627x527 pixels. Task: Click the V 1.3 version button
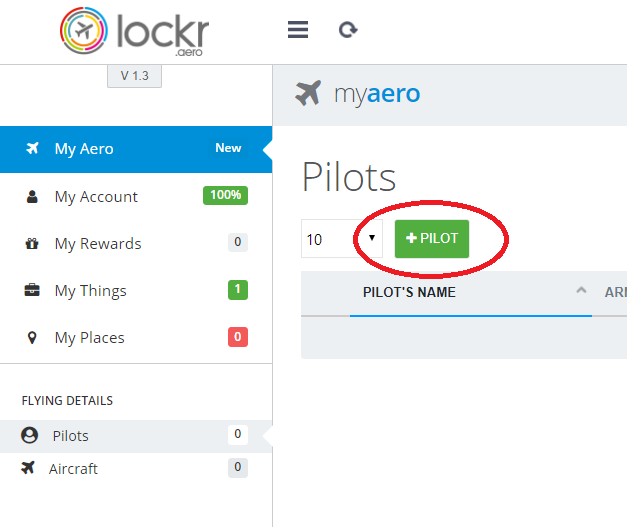point(134,76)
